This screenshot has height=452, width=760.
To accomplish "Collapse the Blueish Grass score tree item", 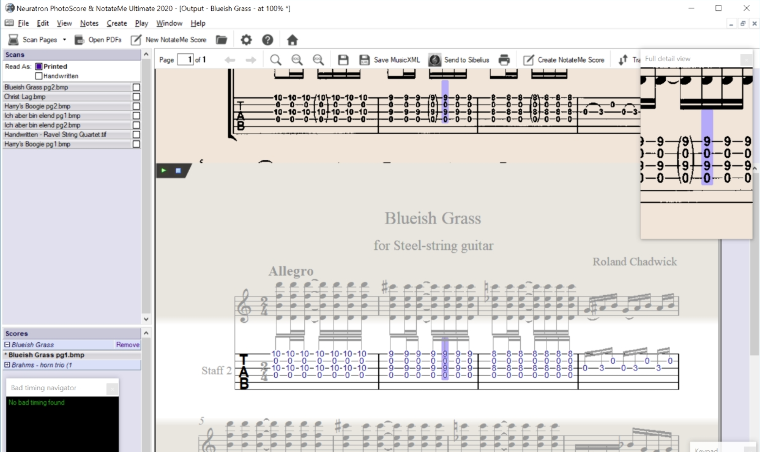I will point(7,344).
